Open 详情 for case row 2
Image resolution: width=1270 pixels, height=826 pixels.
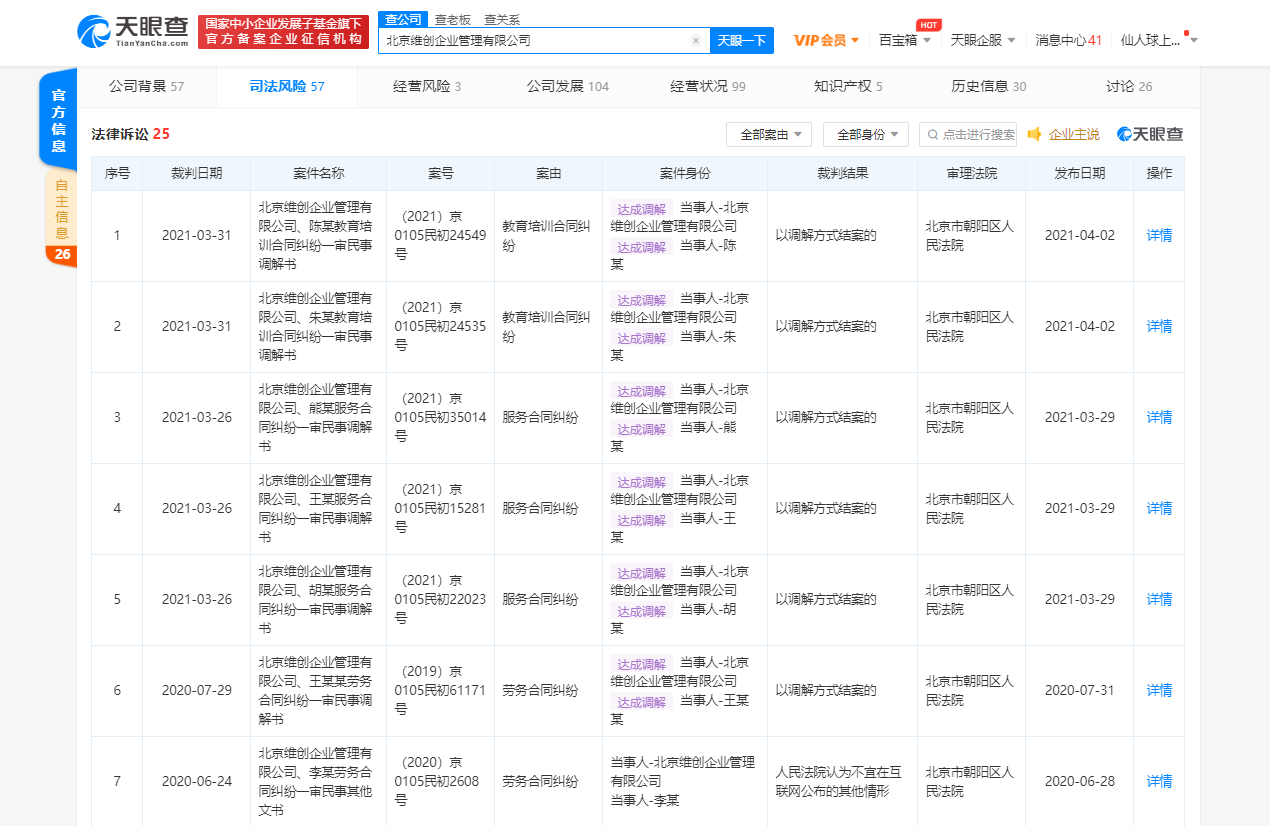coord(1159,326)
